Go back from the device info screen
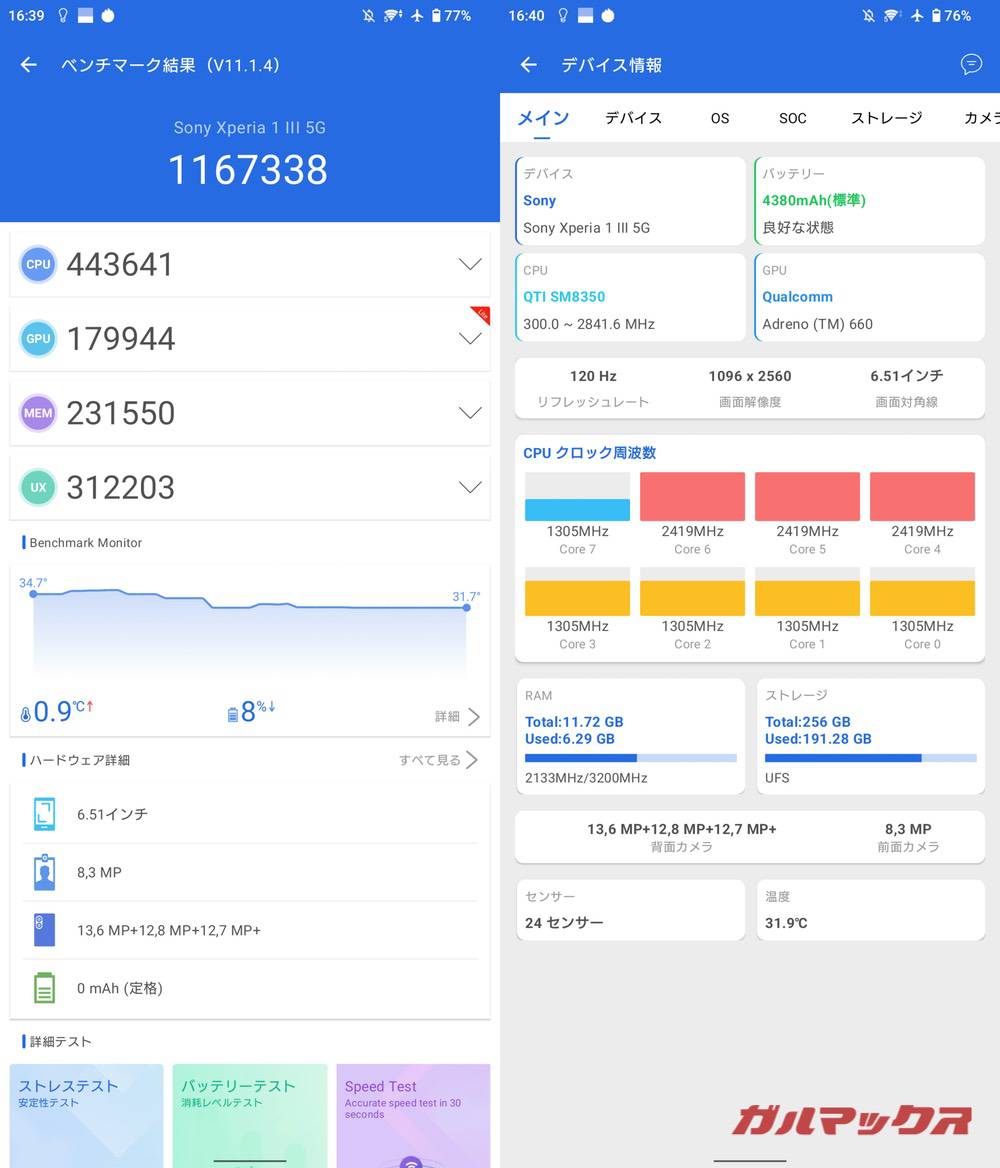The image size is (1000, 1168). tap(528, 65)
